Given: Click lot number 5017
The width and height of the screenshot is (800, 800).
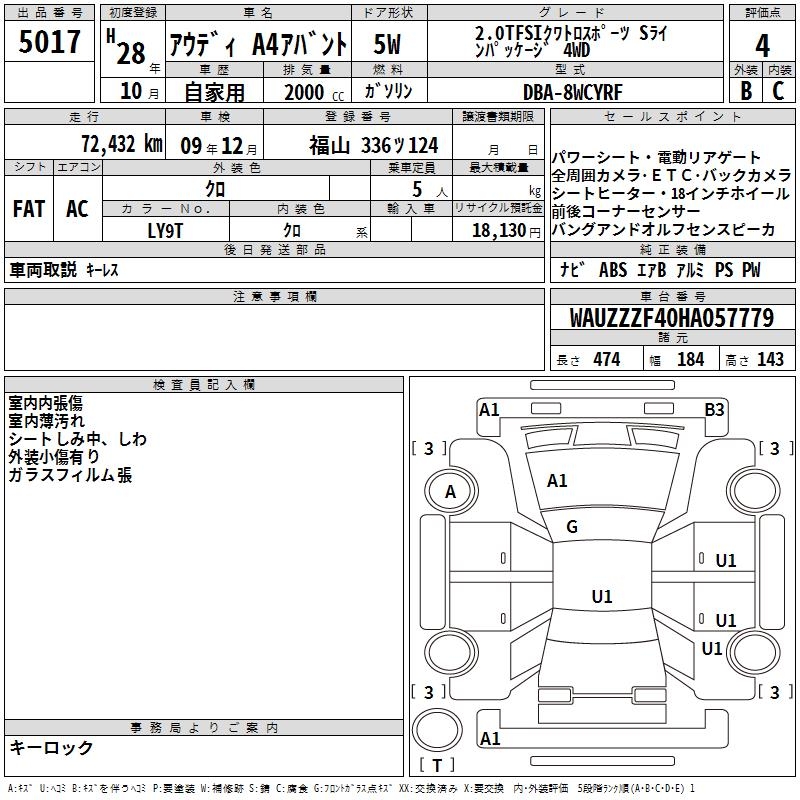Looking at the screenshot, I should coord(49,43).
